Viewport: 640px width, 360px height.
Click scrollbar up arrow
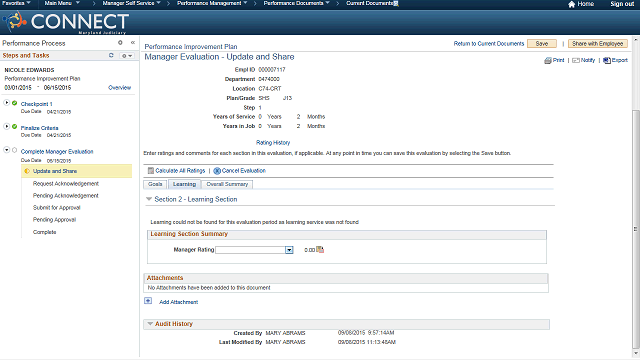coord(636,40)
